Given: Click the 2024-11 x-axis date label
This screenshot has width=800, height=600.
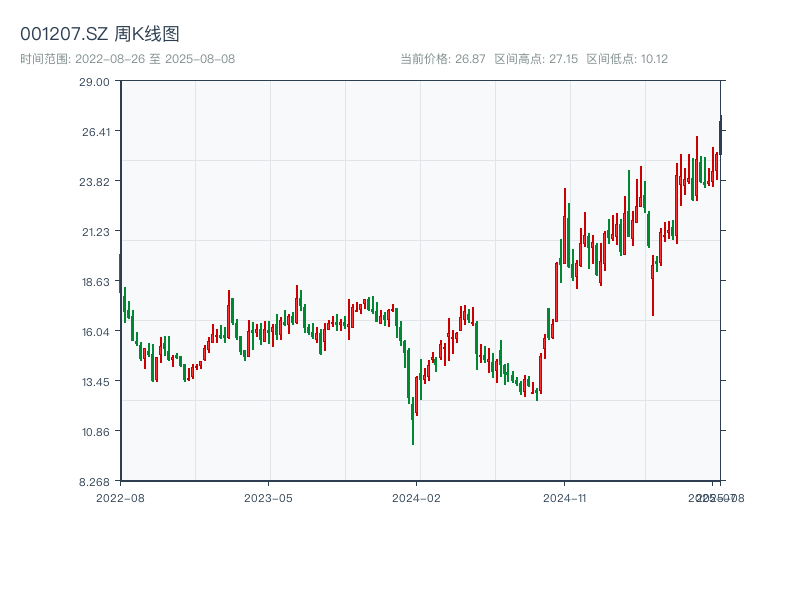Looking at the screenshot, I should tap(564, 497).
